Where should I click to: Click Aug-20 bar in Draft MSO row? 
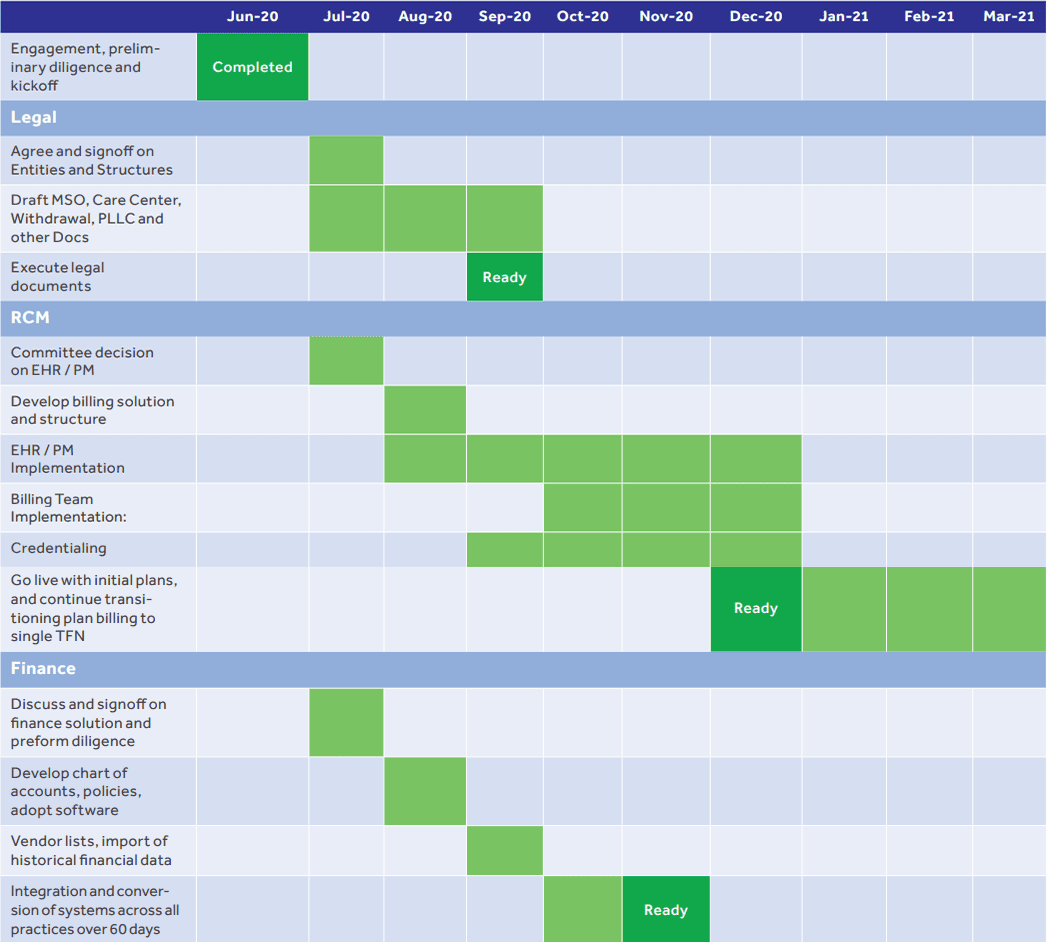tap(425, 218)
